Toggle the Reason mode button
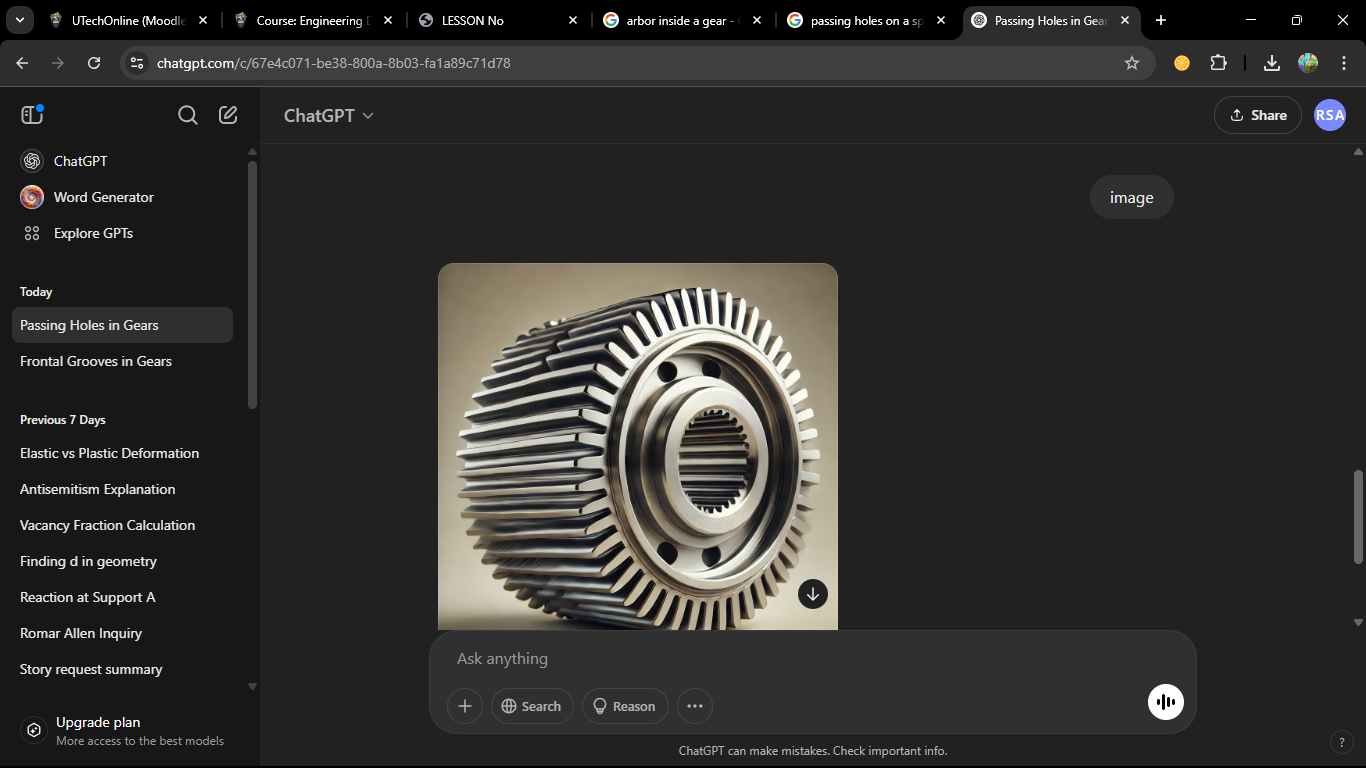The height and width of the screenshot is (768, 1366). click(x=625, y=706)
